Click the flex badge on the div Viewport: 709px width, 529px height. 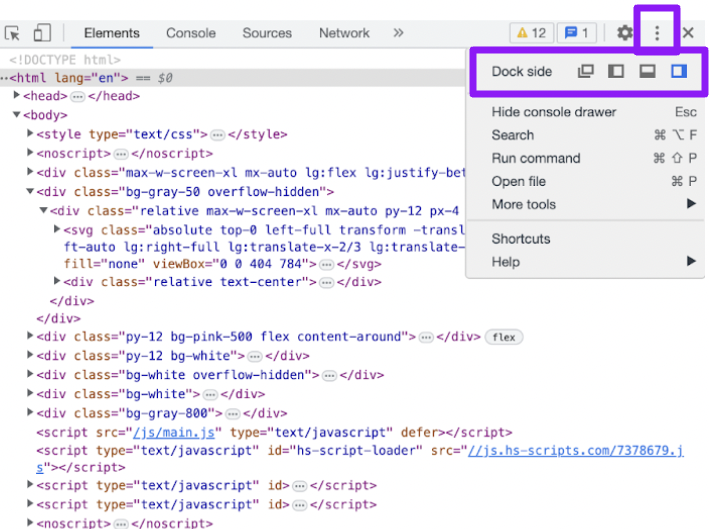(x=504, y=337)
